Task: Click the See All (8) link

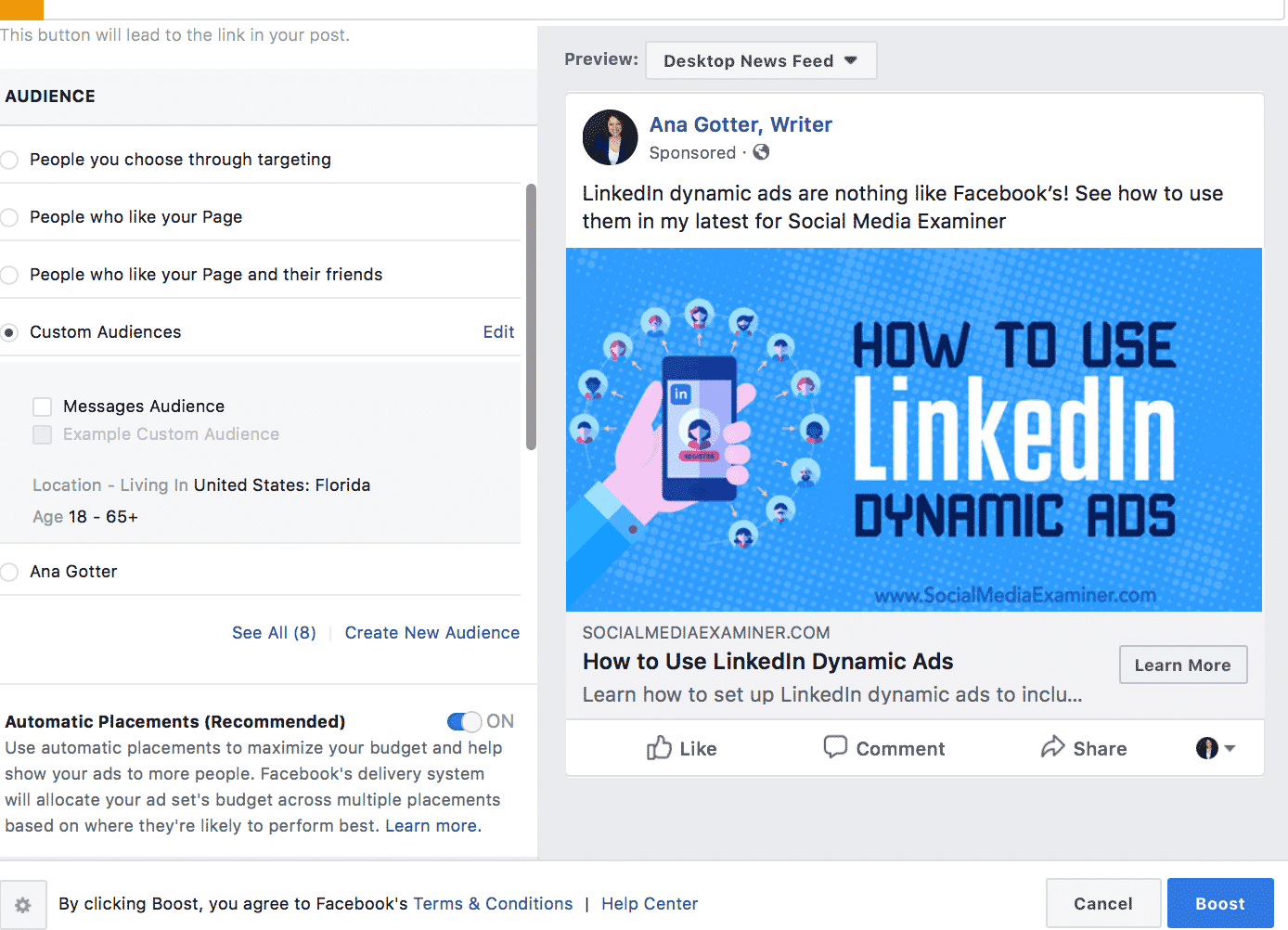Action: coord(274,633)
